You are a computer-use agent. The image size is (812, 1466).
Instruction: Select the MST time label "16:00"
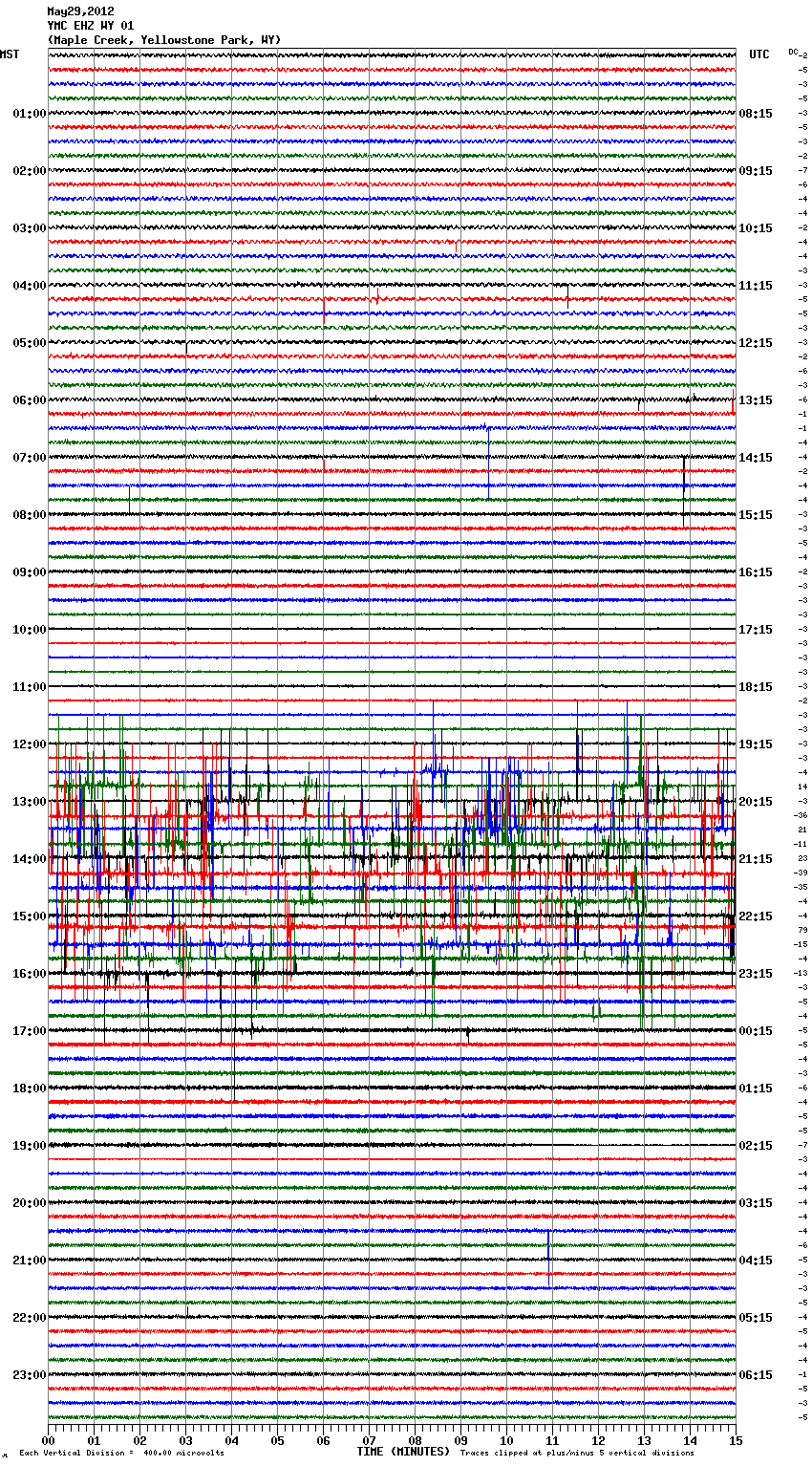pyautogui.click(x=30, y=974)
